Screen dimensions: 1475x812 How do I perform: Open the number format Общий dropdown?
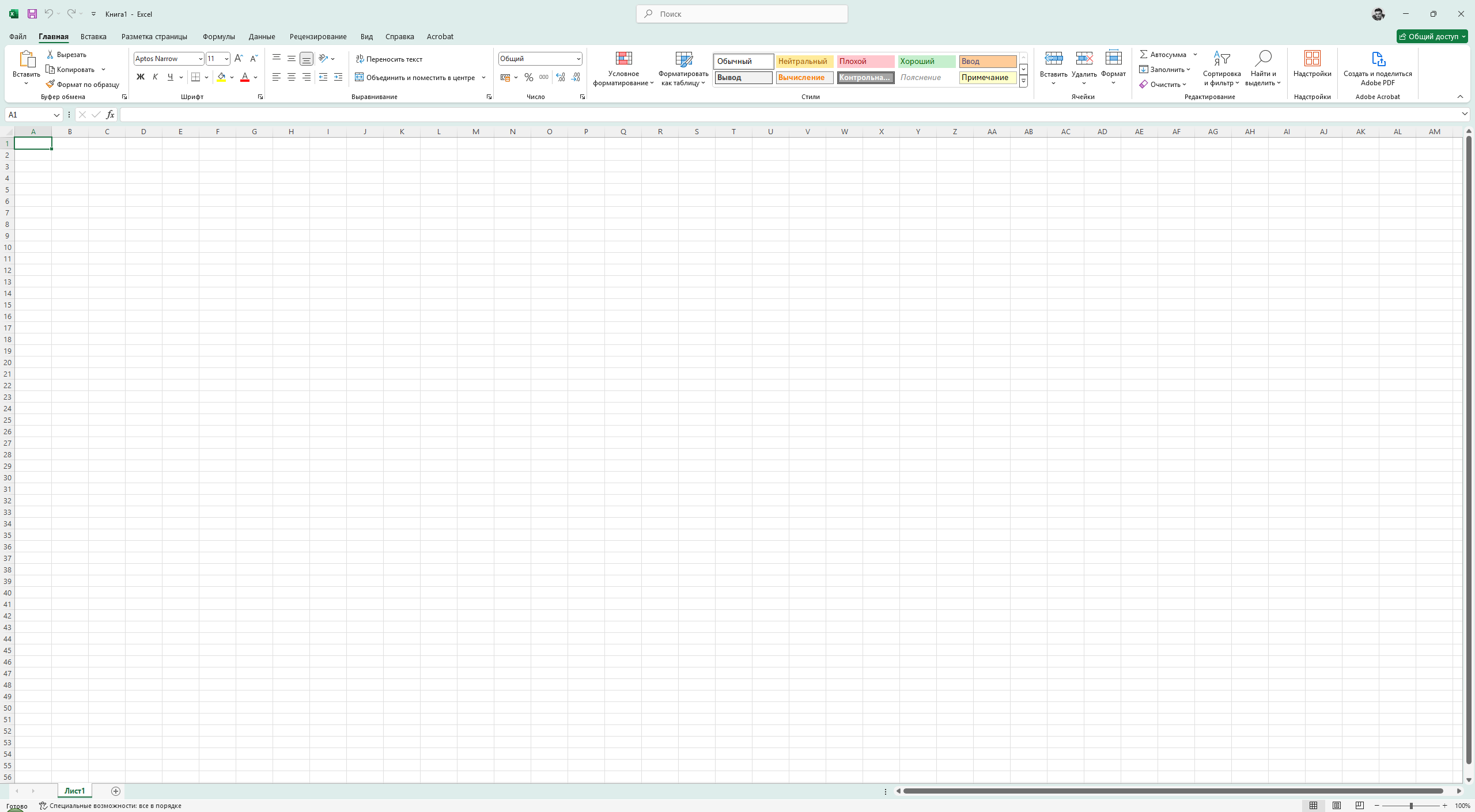(x=578, y=59)
